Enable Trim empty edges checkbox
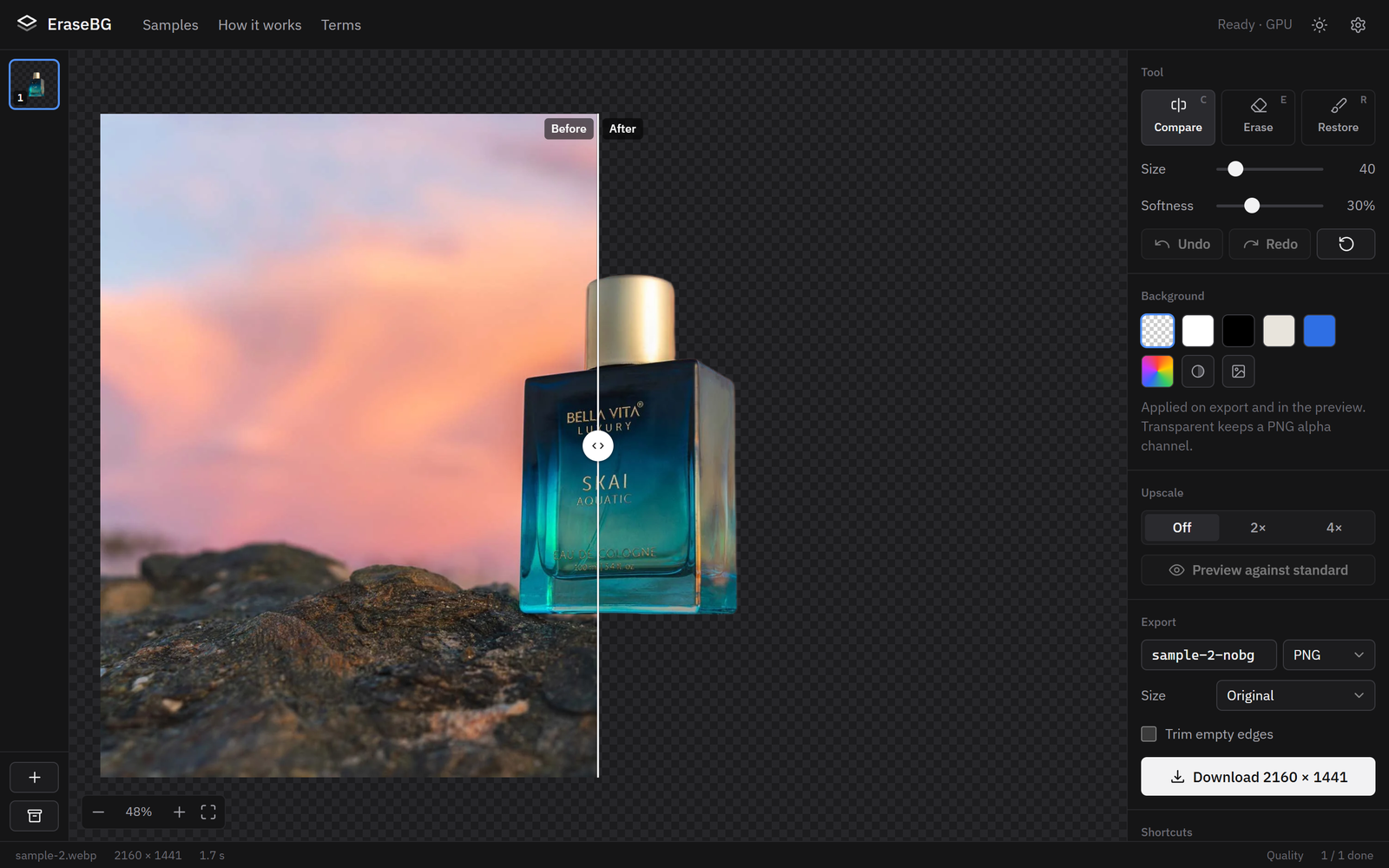The width and height of the screenshot is (1389, 868). tap(1149, 734)
